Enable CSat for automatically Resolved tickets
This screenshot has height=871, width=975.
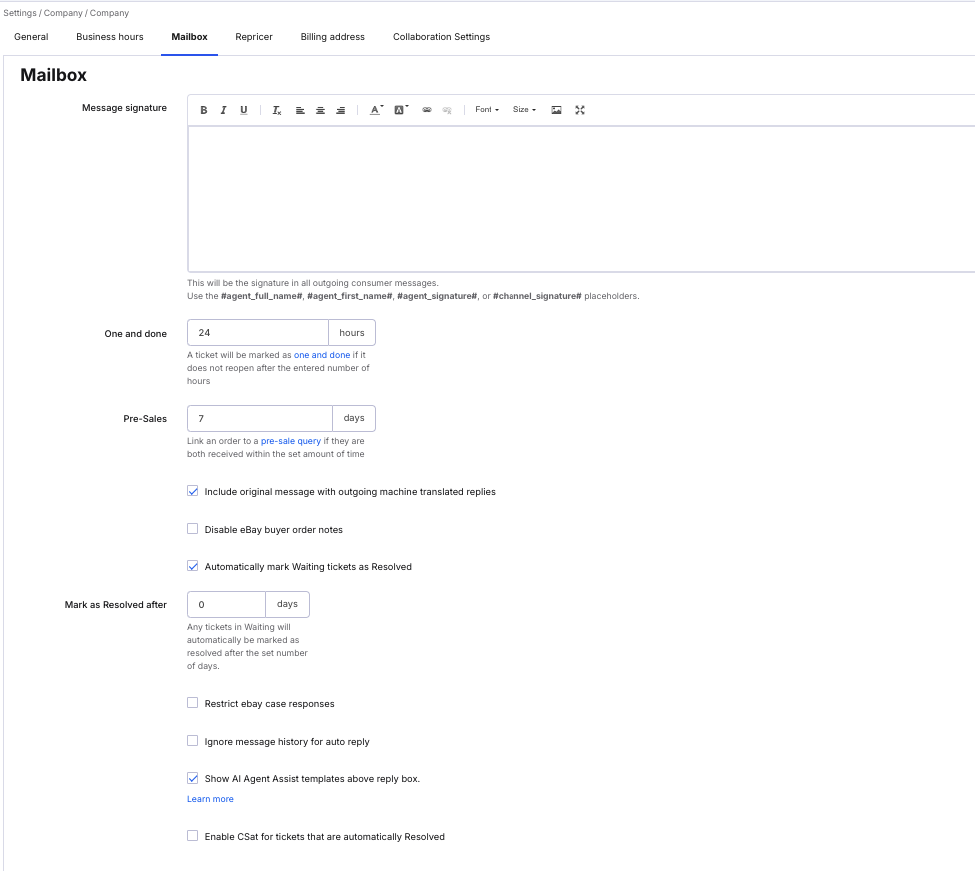(193, 836)
